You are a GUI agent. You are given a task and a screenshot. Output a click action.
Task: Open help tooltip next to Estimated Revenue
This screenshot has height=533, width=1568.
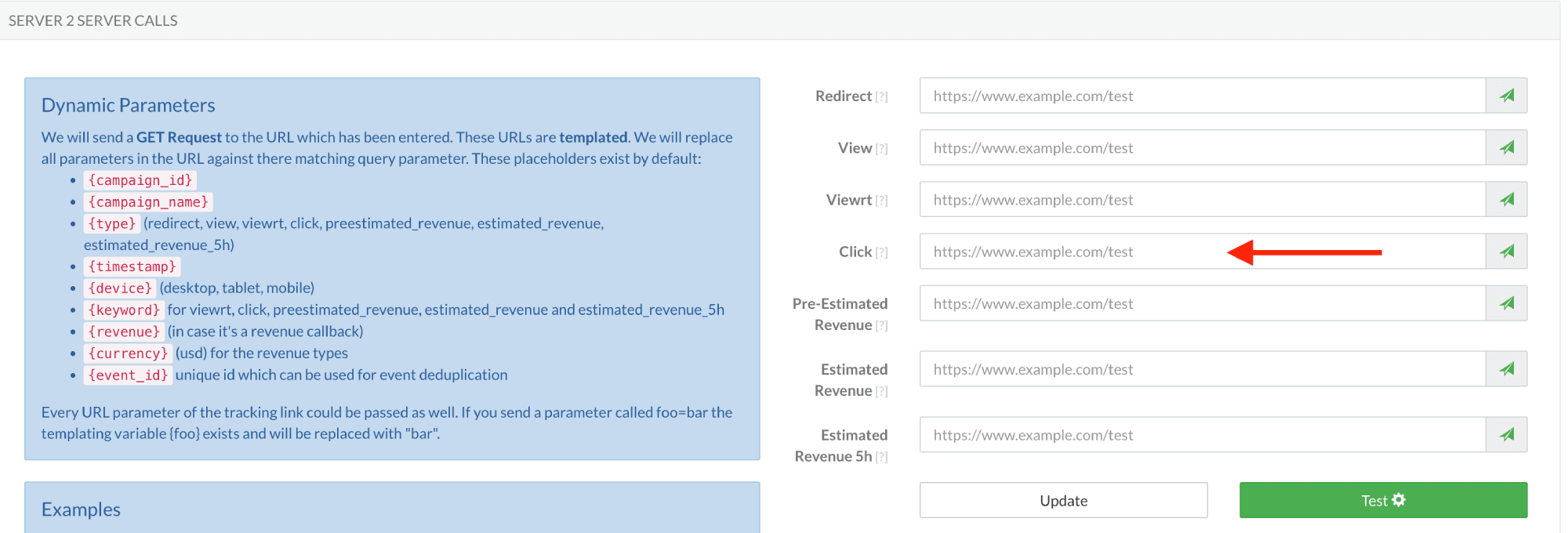[882, 392]
